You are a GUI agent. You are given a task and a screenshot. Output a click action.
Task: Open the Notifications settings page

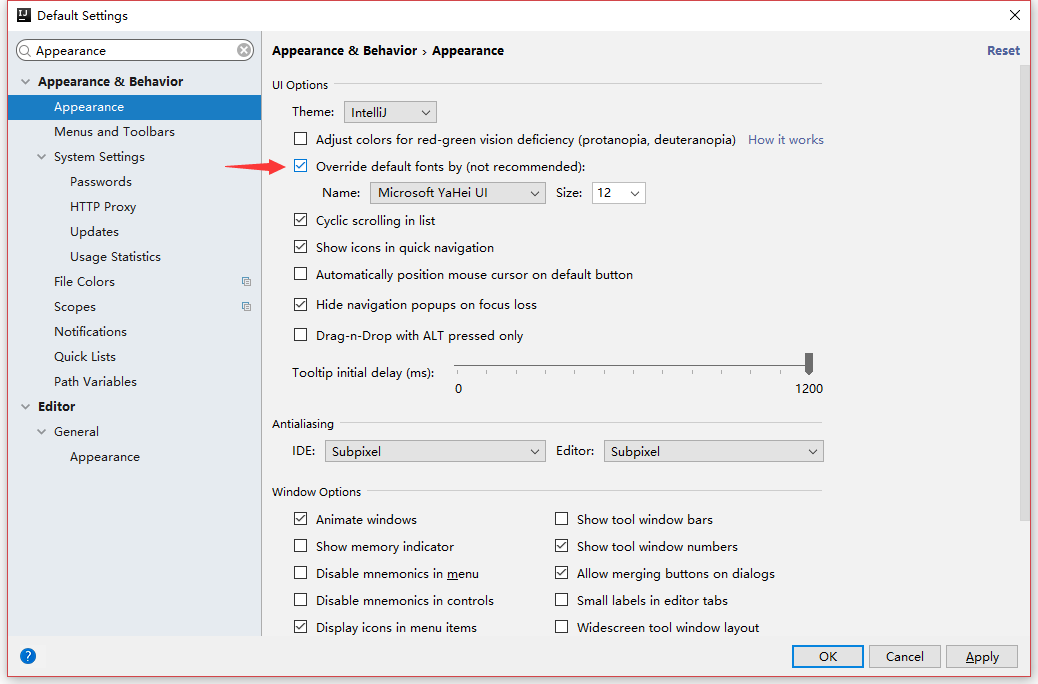[90, 332]
